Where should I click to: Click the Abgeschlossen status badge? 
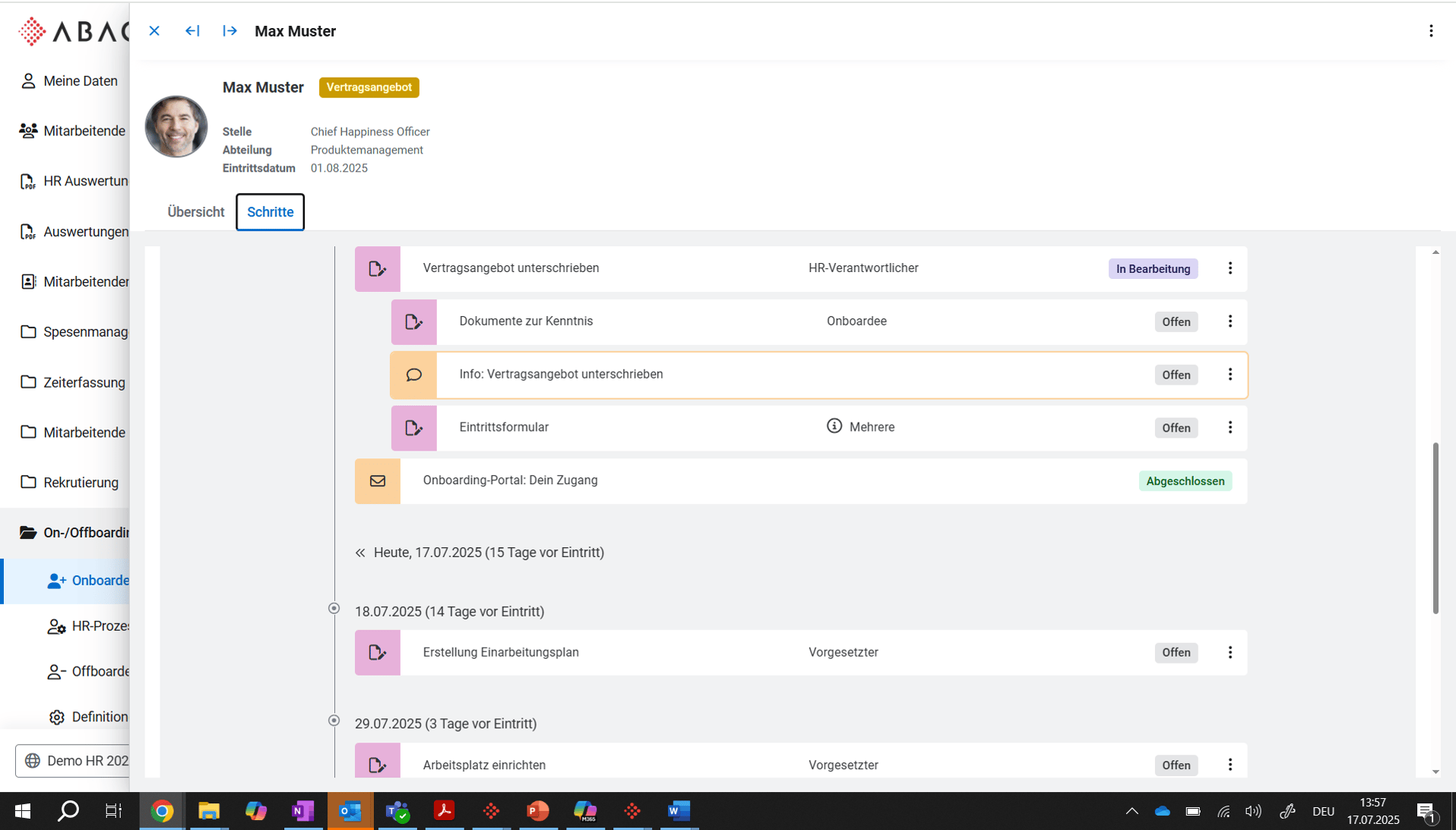tap(1185, 481)
